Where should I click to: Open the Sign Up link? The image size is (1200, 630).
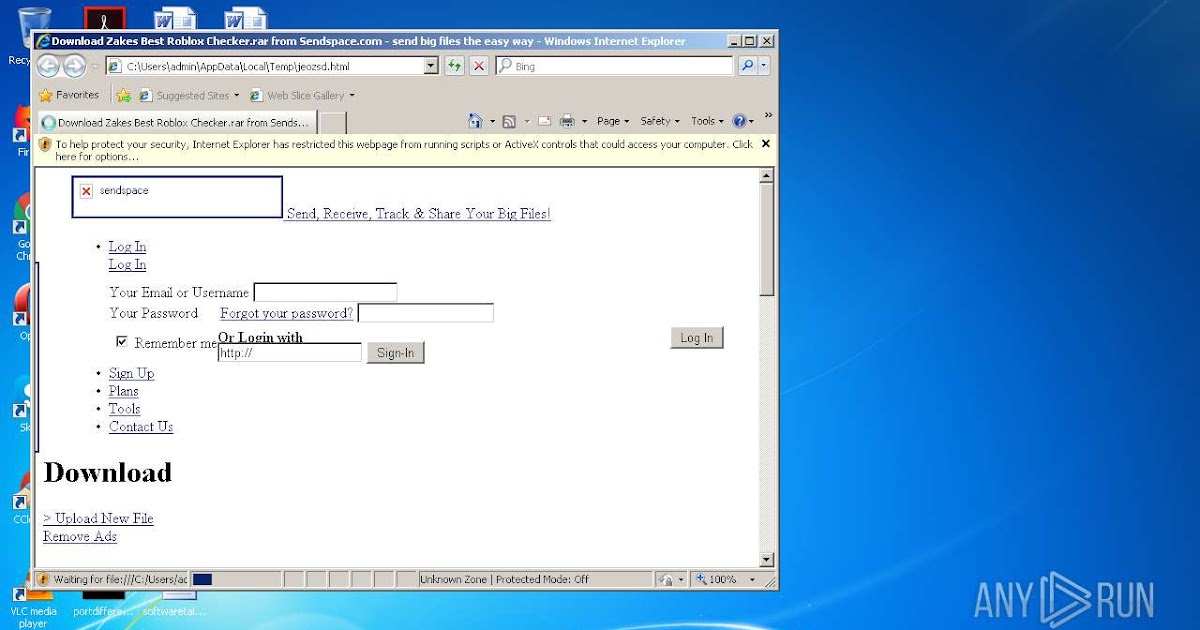[x=131, y=373]
